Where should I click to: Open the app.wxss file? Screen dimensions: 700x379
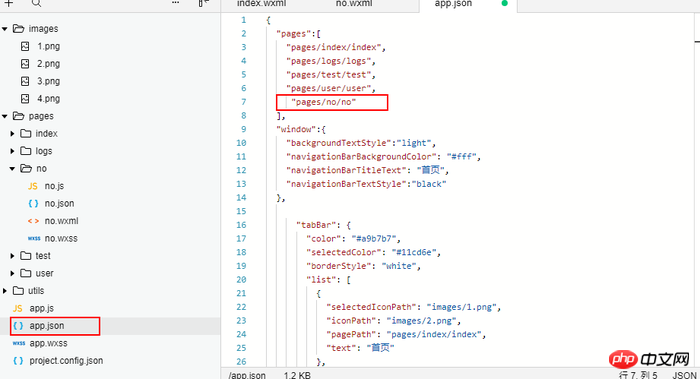pos(48,343)
